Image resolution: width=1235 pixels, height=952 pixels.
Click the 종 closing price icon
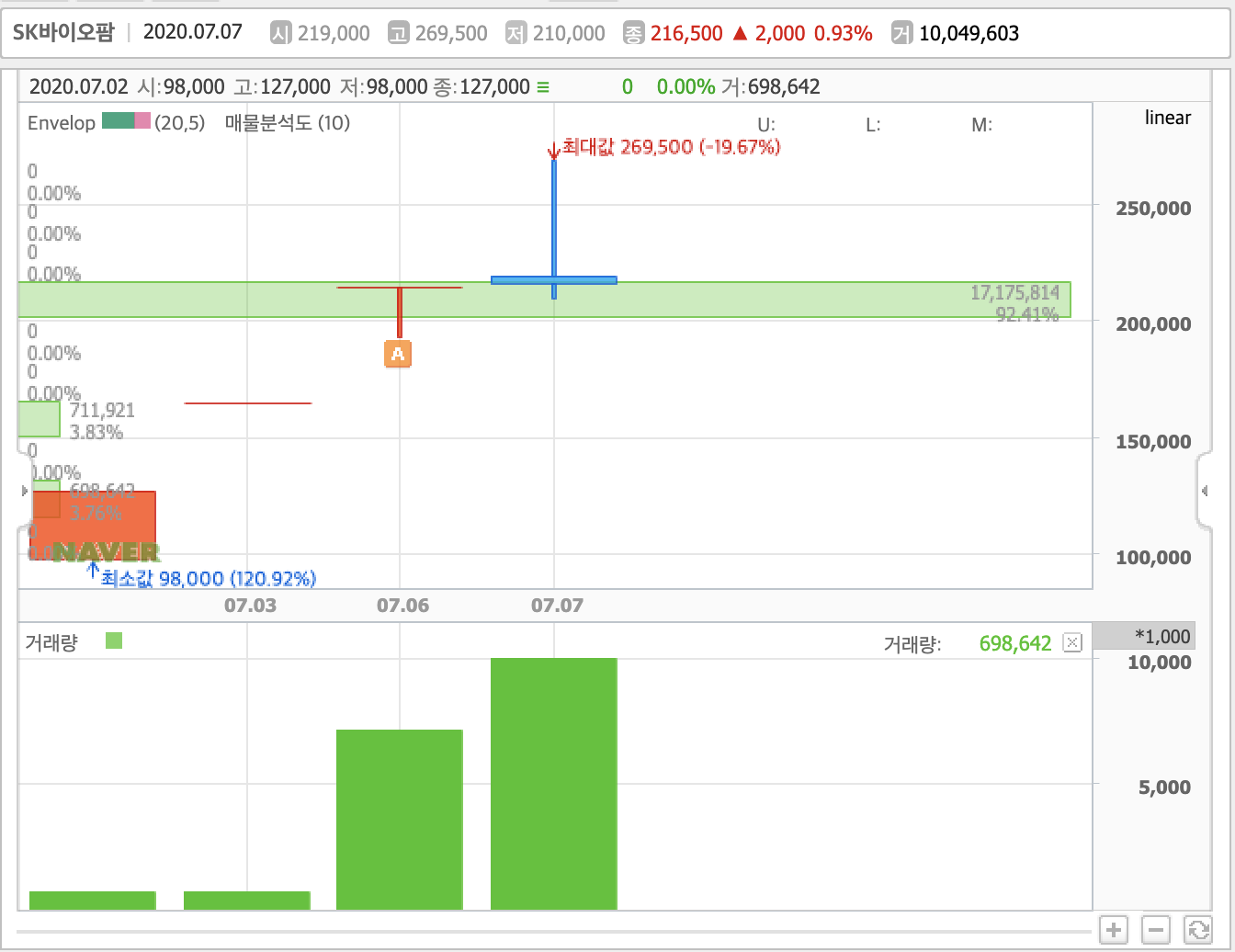(x=634, y=33)
